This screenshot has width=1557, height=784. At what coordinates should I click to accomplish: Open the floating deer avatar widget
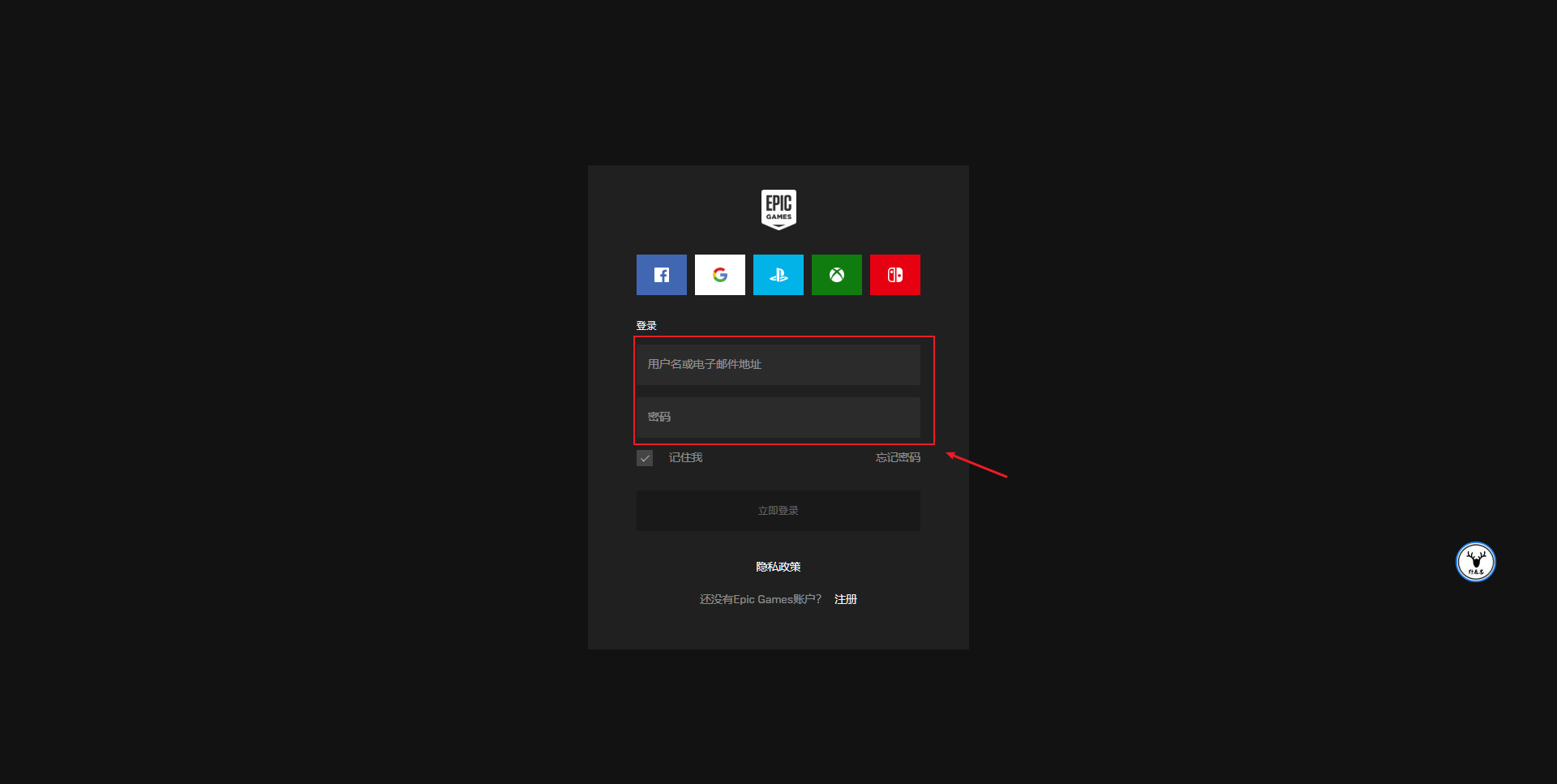click(x=1476, y=562)
